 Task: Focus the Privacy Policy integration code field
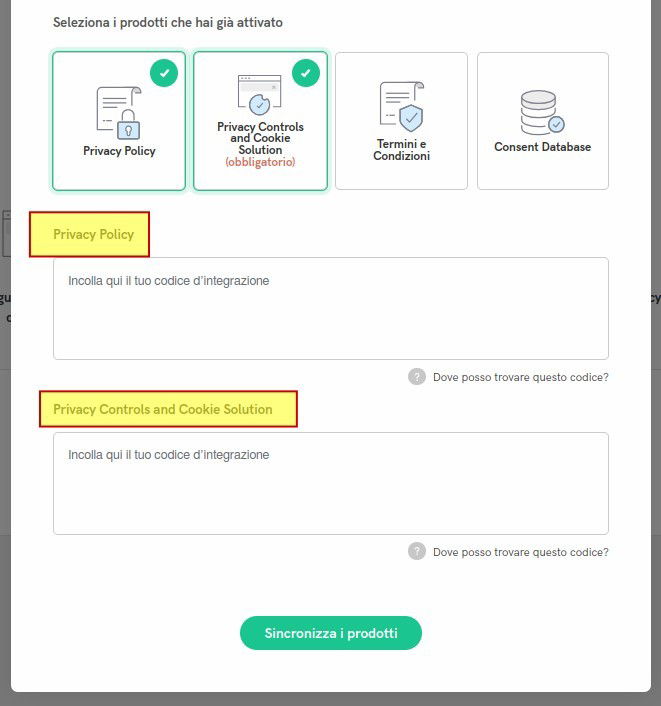click(330, 308)
